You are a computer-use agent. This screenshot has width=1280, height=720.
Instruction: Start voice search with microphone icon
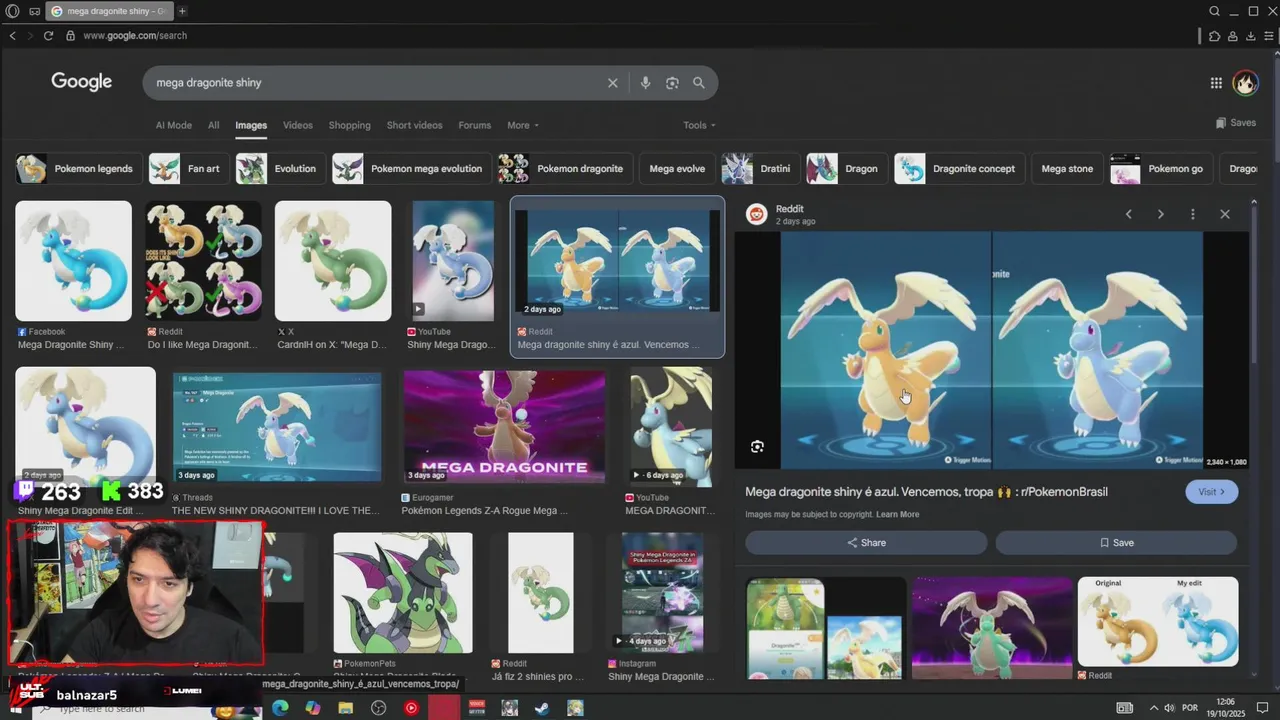point(645,83)
